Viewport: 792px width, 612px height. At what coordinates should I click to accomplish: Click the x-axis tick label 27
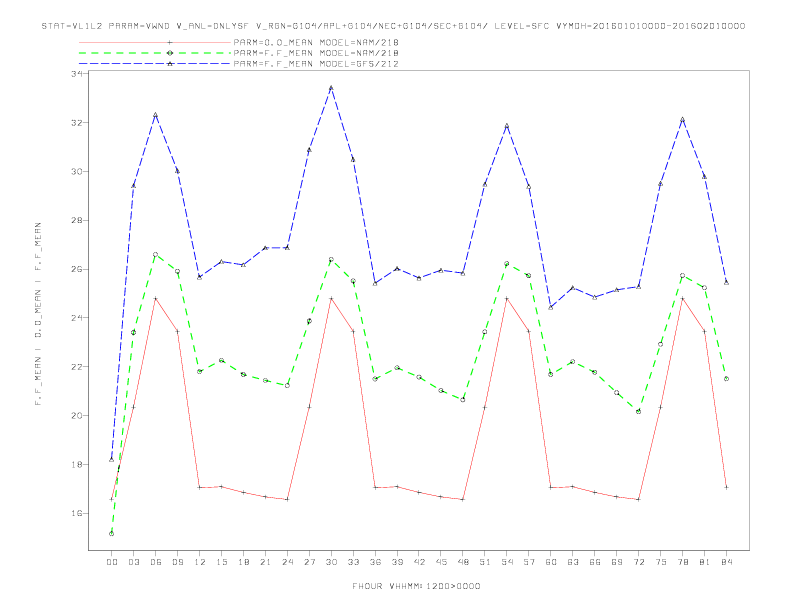[309, 562]
